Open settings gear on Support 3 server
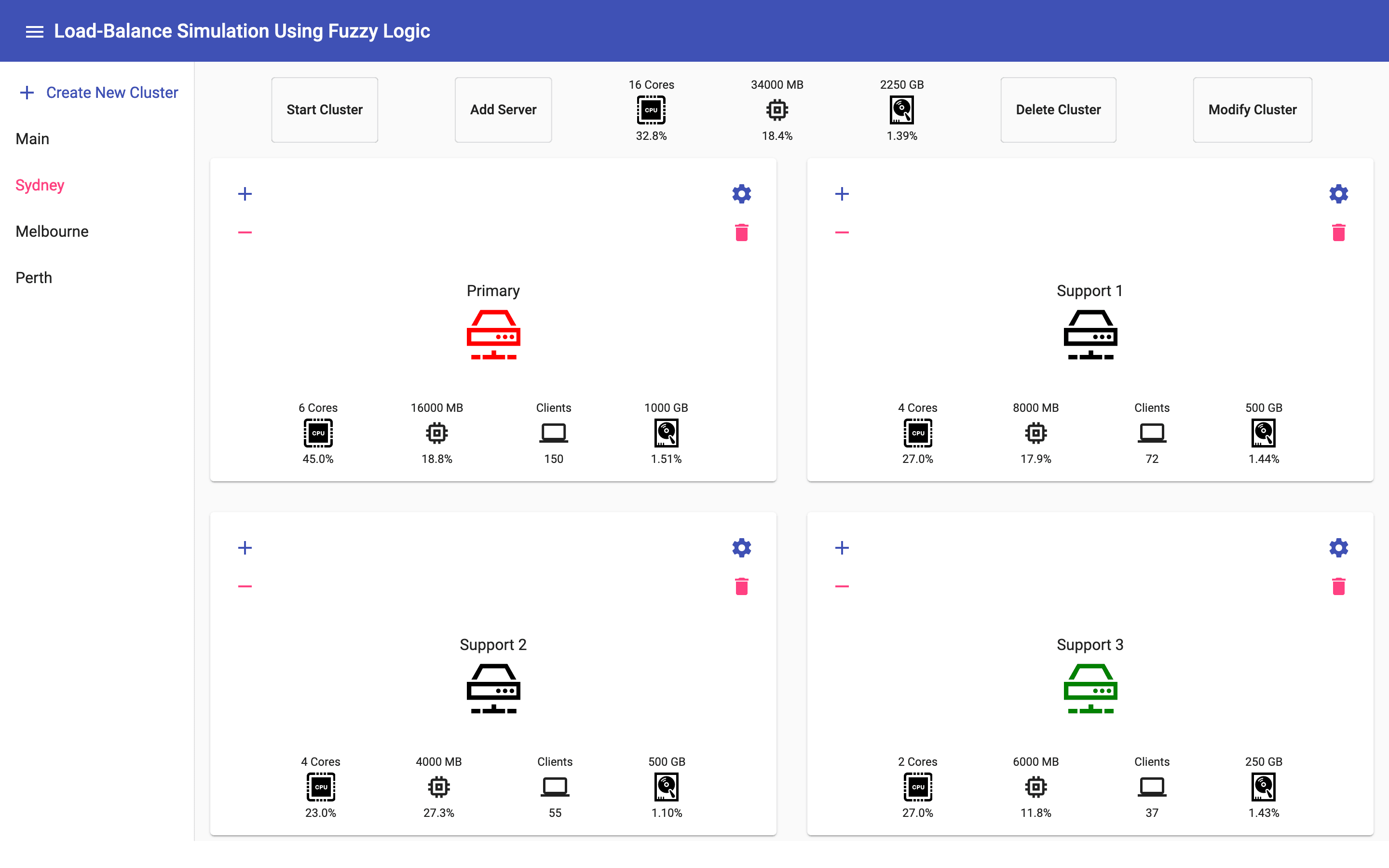Screen dimensions: 1389x868 [1338, 548]
